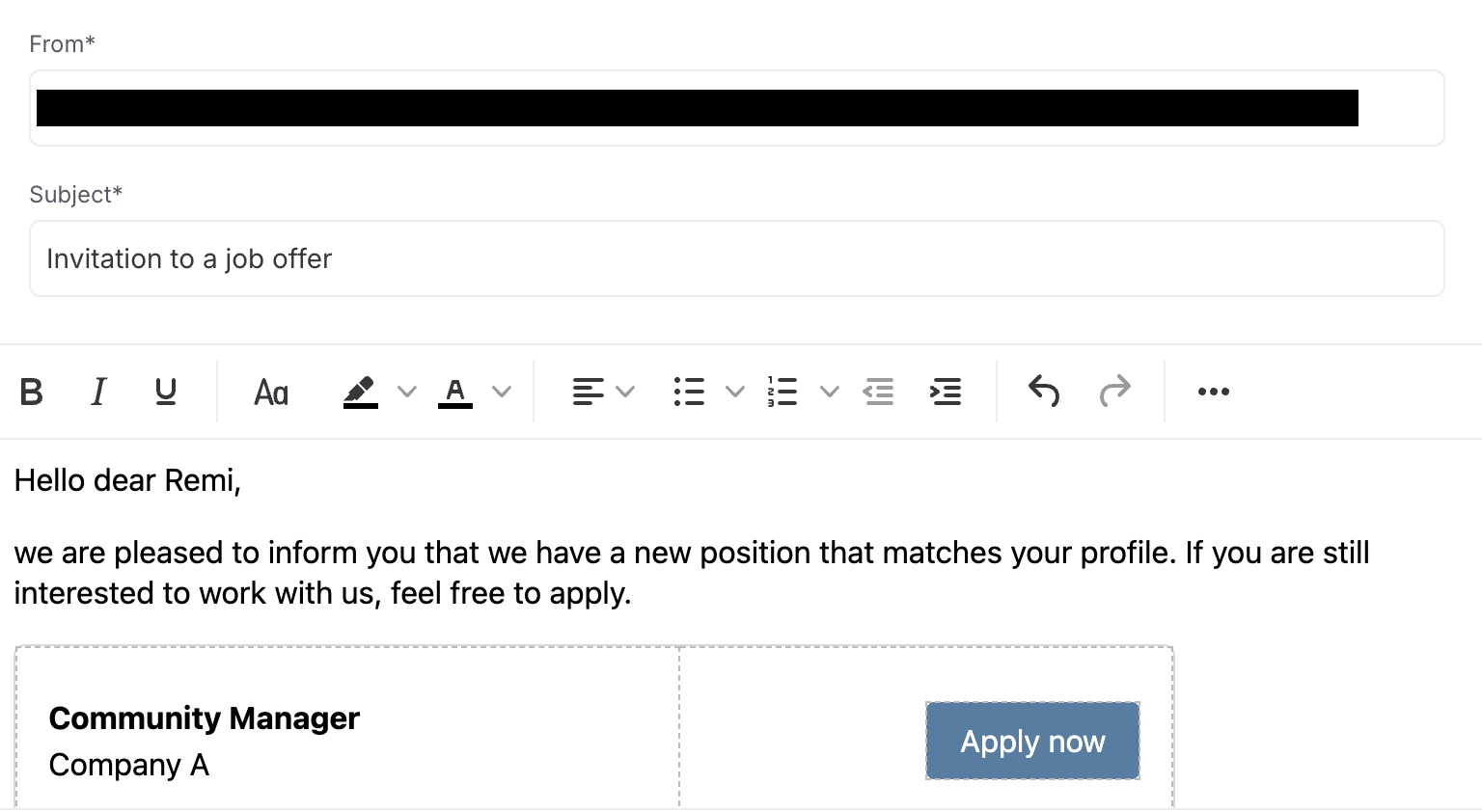Open the text alignment dropdown arrow
This screenshot has width=1482, height=812.
[625, 392]
